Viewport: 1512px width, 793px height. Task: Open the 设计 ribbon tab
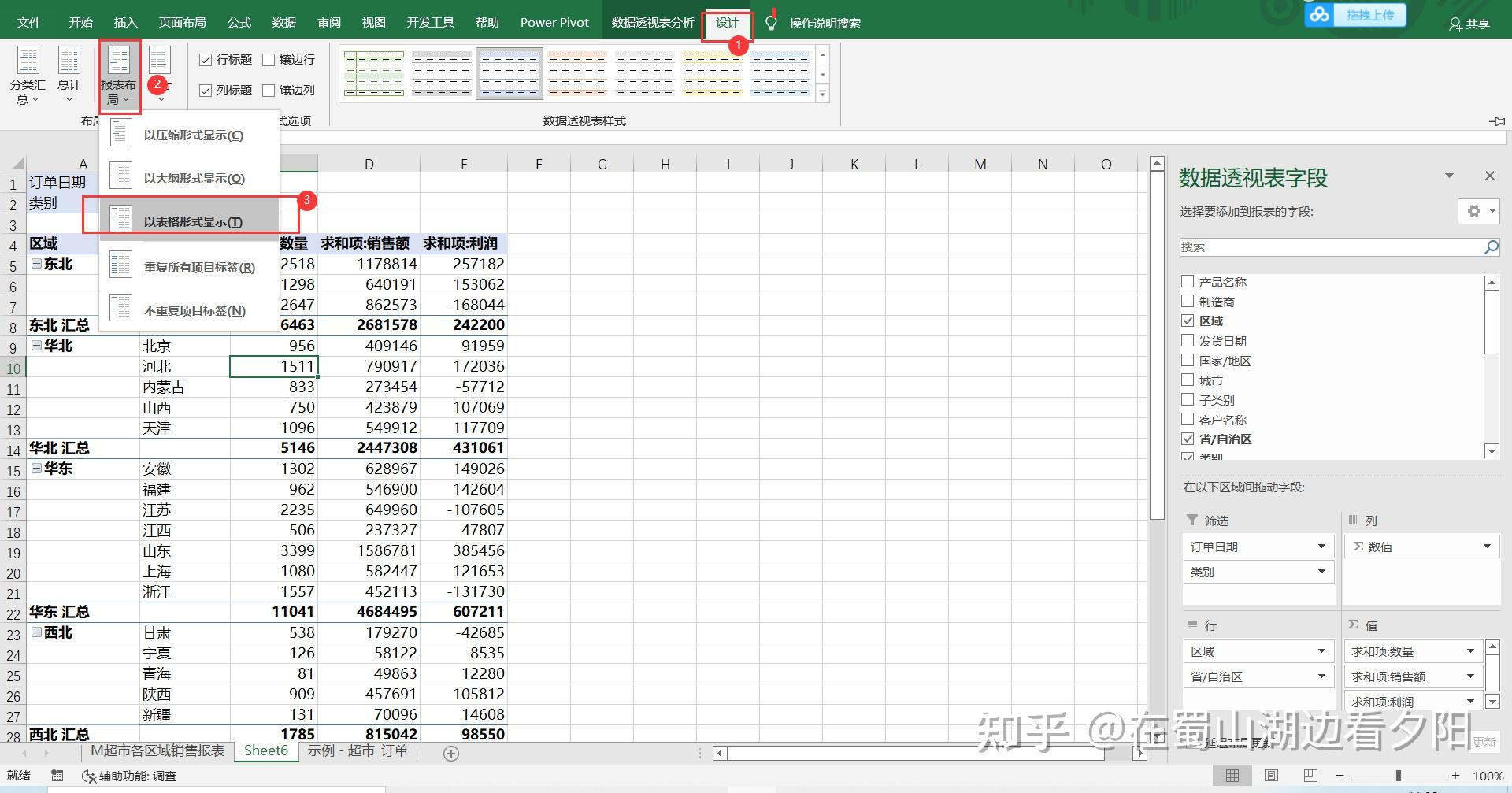tap(727, 23)
